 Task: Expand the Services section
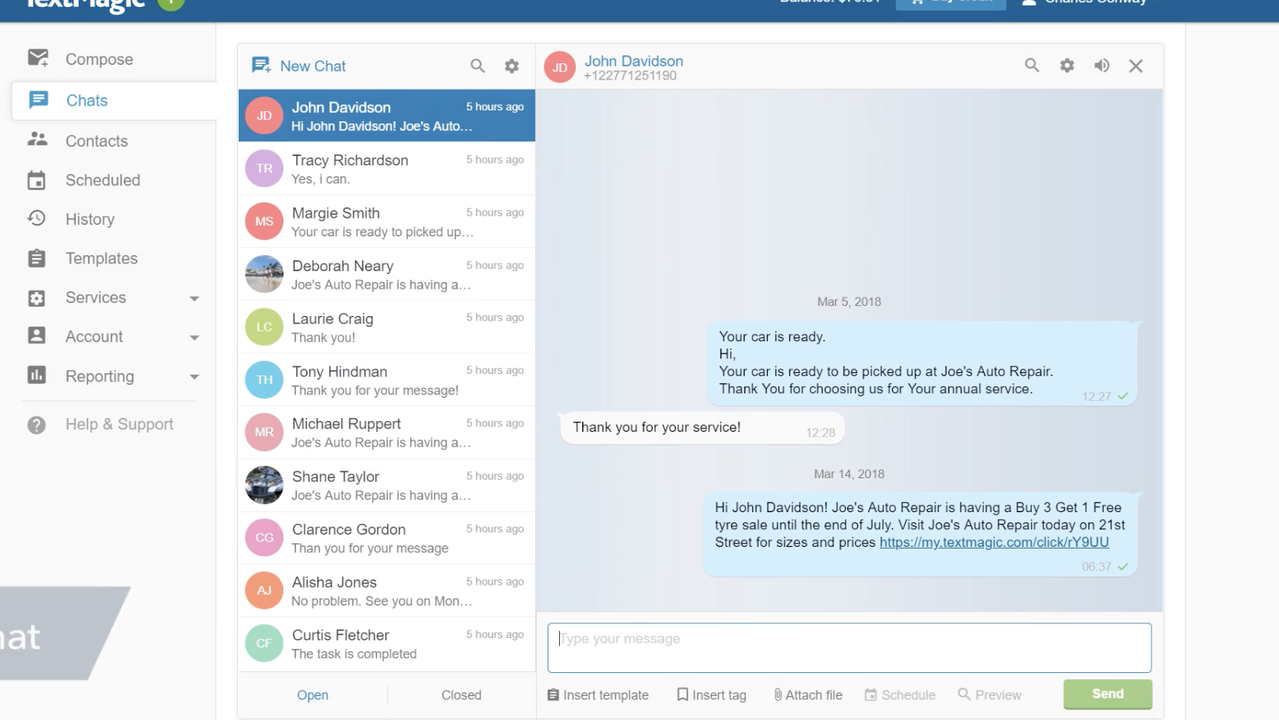(x=95, y=297)
